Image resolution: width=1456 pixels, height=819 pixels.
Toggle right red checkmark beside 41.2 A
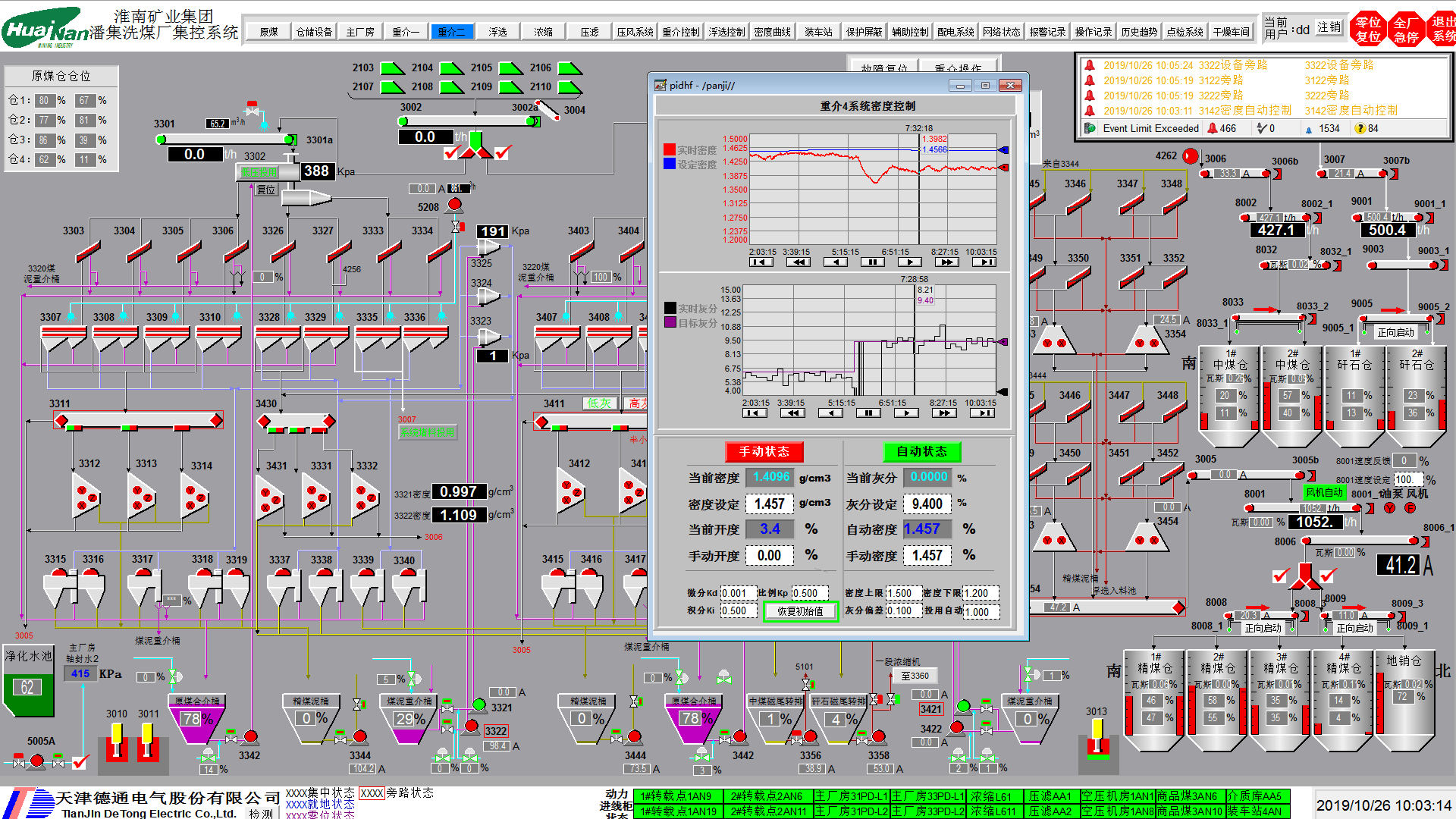pos(1328,576)
